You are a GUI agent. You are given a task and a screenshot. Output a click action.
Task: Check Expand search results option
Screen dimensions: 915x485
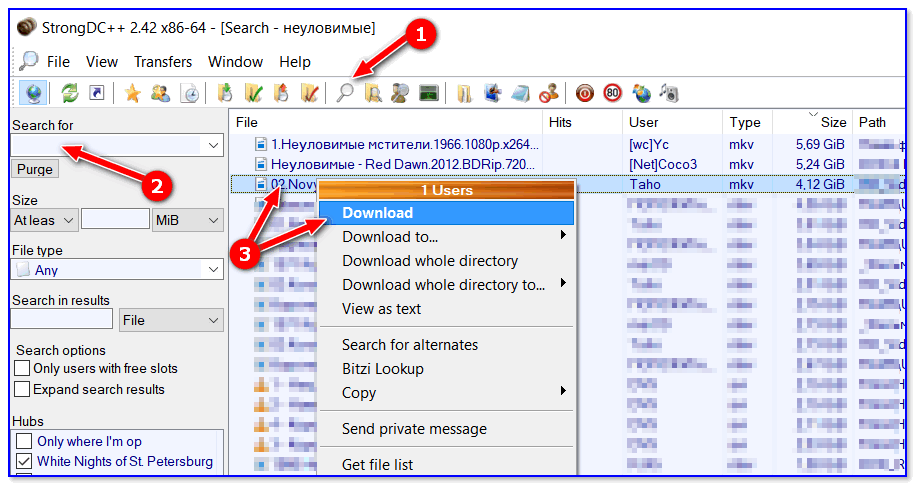click(x=22, y=390)
